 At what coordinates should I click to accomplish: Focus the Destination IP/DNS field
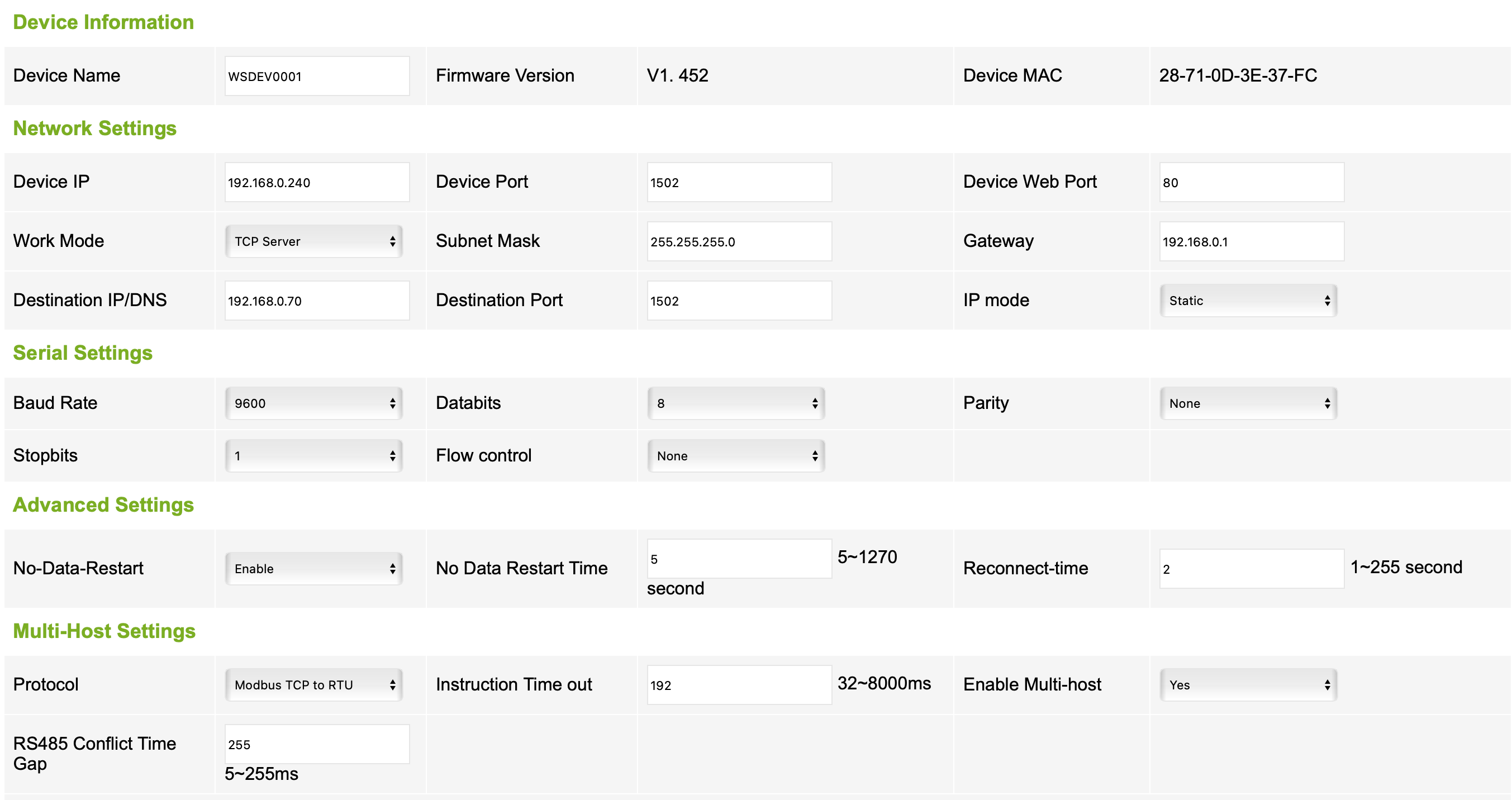coord(317,301)
